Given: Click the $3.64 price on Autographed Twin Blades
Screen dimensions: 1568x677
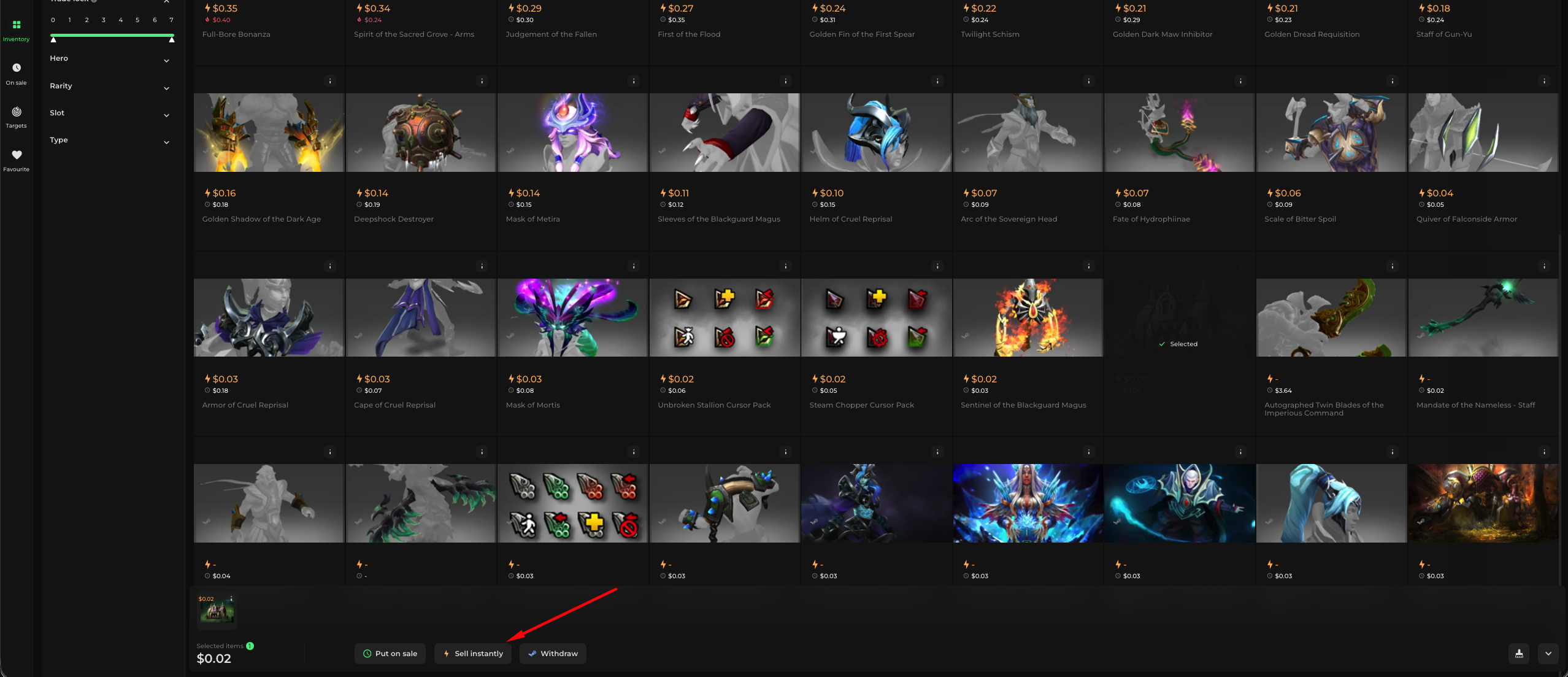Looking at the screenshot, I should tap(1283, 390).
